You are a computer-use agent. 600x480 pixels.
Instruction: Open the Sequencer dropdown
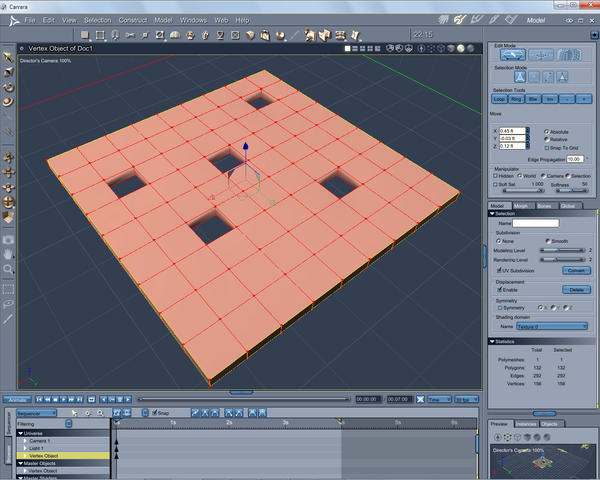pos(34,412)
